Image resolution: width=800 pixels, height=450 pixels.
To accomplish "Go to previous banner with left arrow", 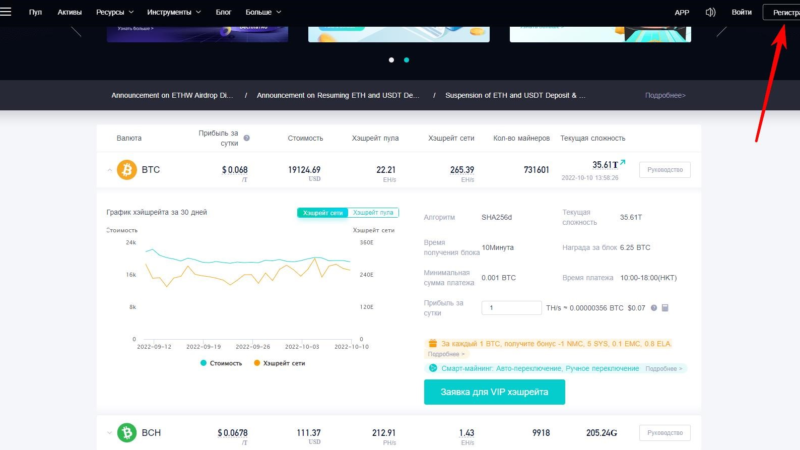I will click(76, 32).
